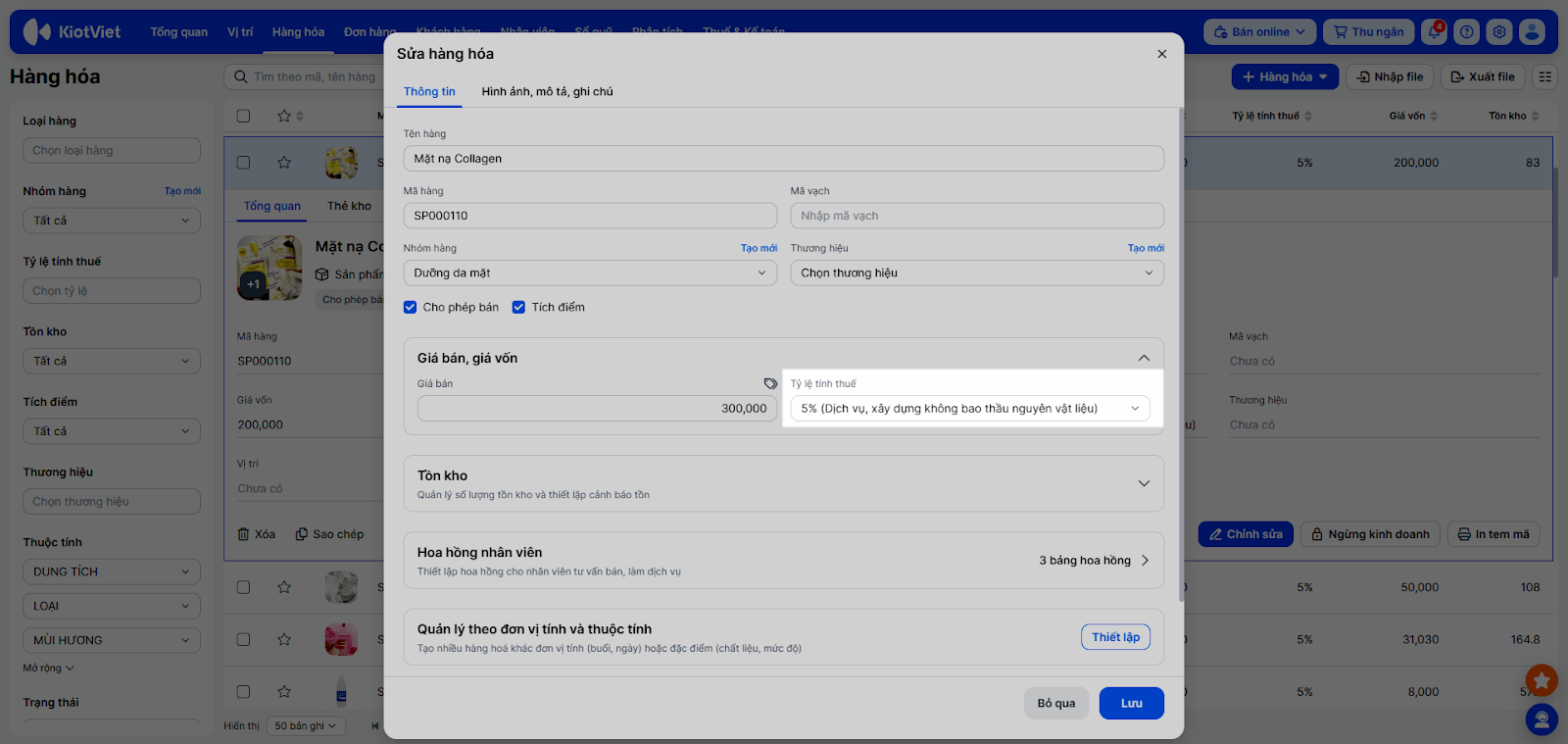Viewport: 1568px width, 744px height.
Task: Open the settings gear icon
Action: 1499,32
